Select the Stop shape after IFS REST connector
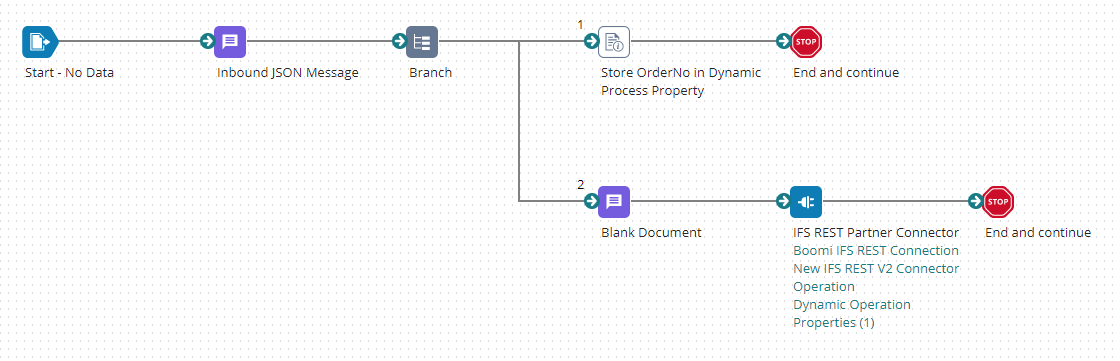1120x361 pixels. pos(999,202)
